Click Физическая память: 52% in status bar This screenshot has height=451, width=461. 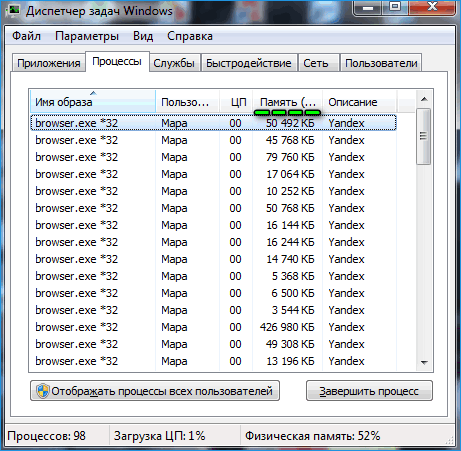point(312,436)
